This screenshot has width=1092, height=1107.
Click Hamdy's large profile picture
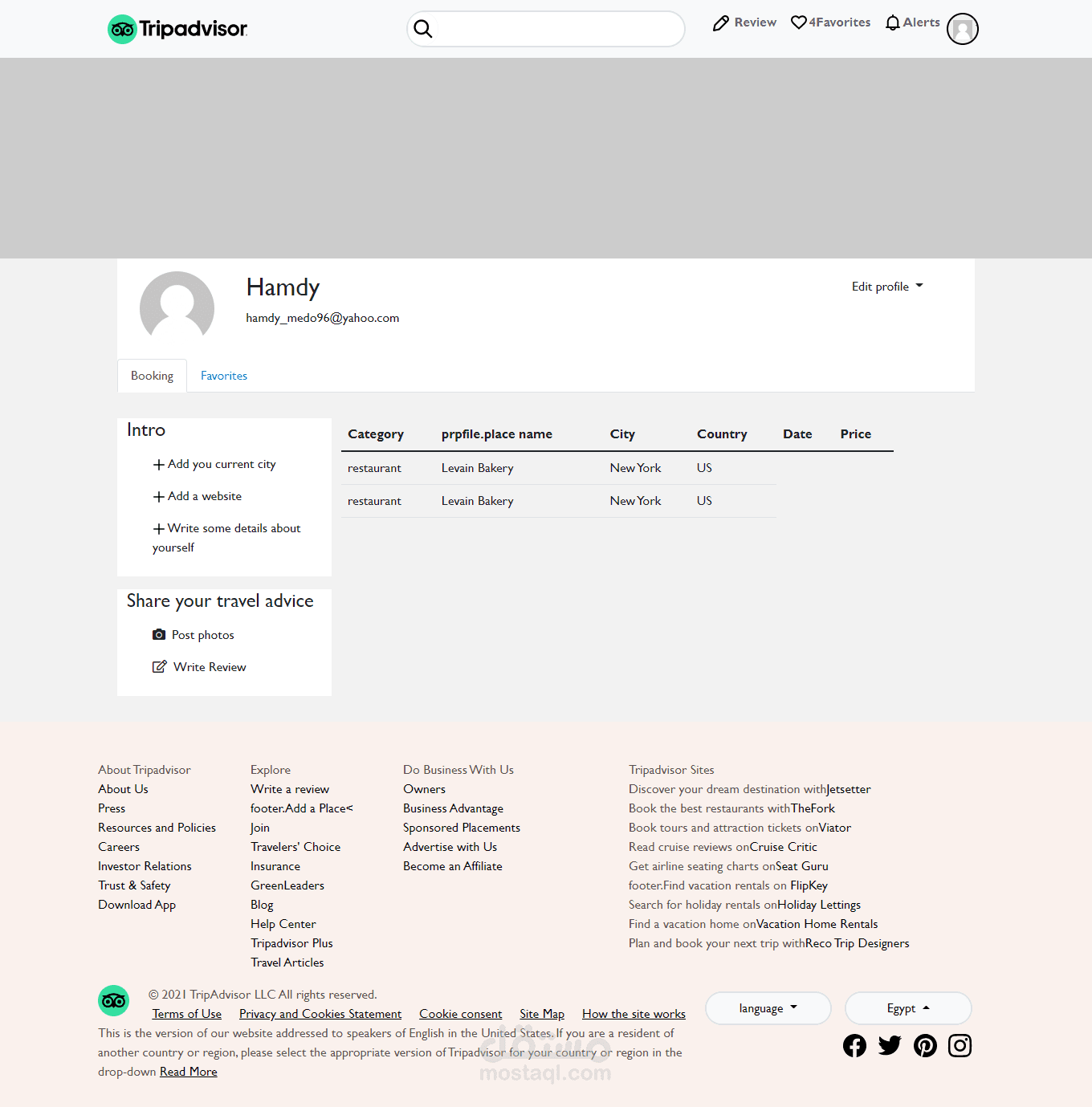click(x=177, y=308)
